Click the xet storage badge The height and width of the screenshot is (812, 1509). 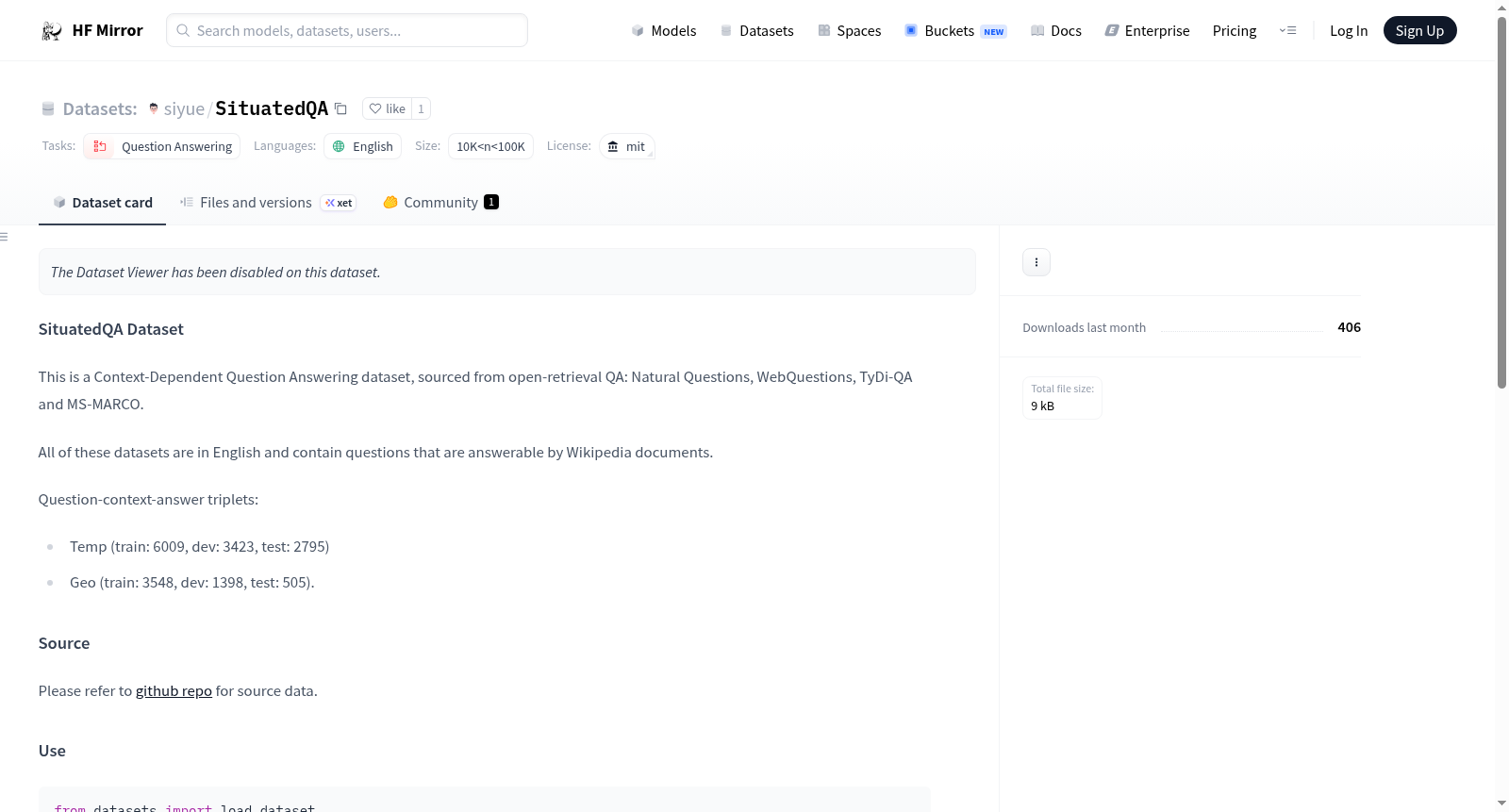coord(339,203)
